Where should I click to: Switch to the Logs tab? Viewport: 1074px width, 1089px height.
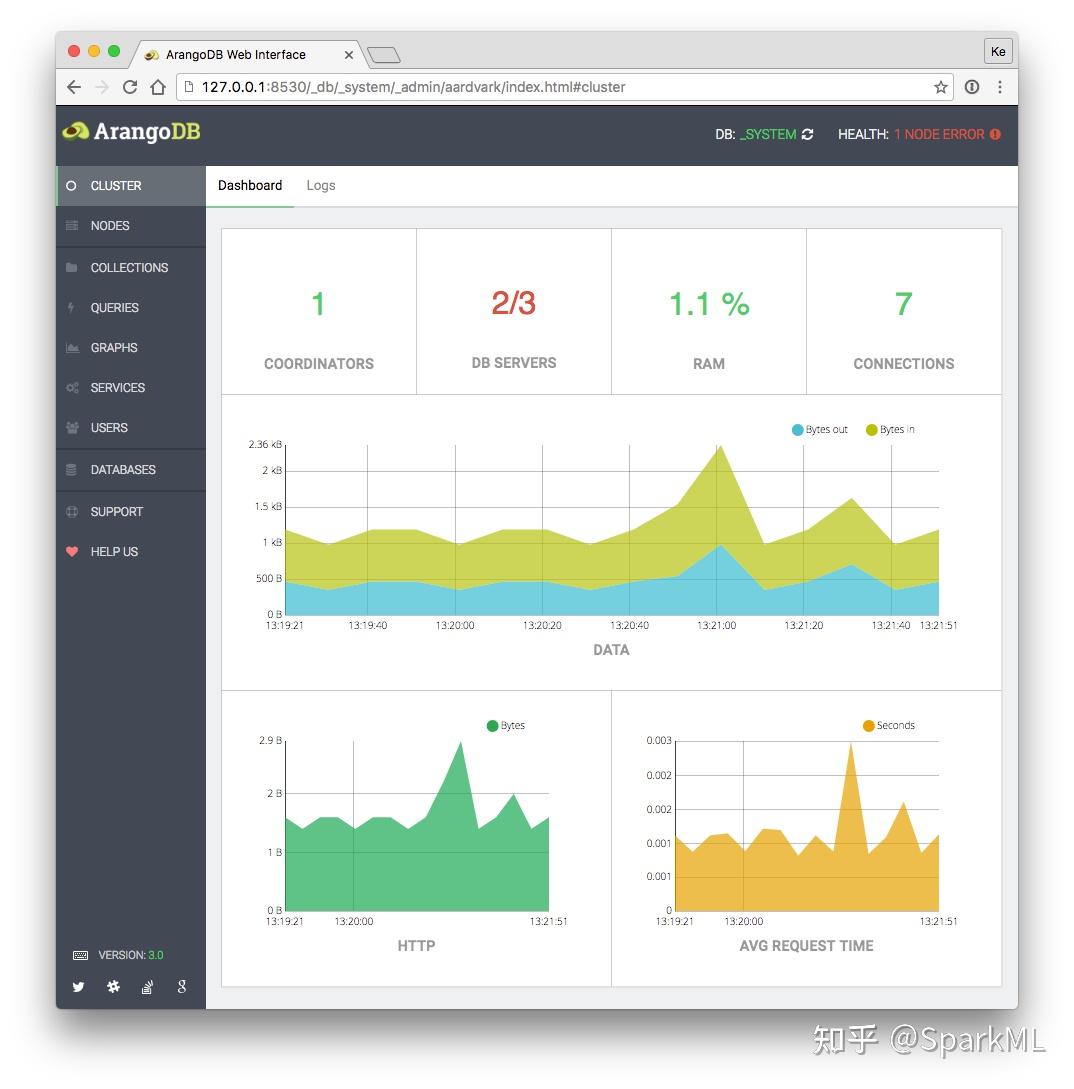[x=321, y=185]
